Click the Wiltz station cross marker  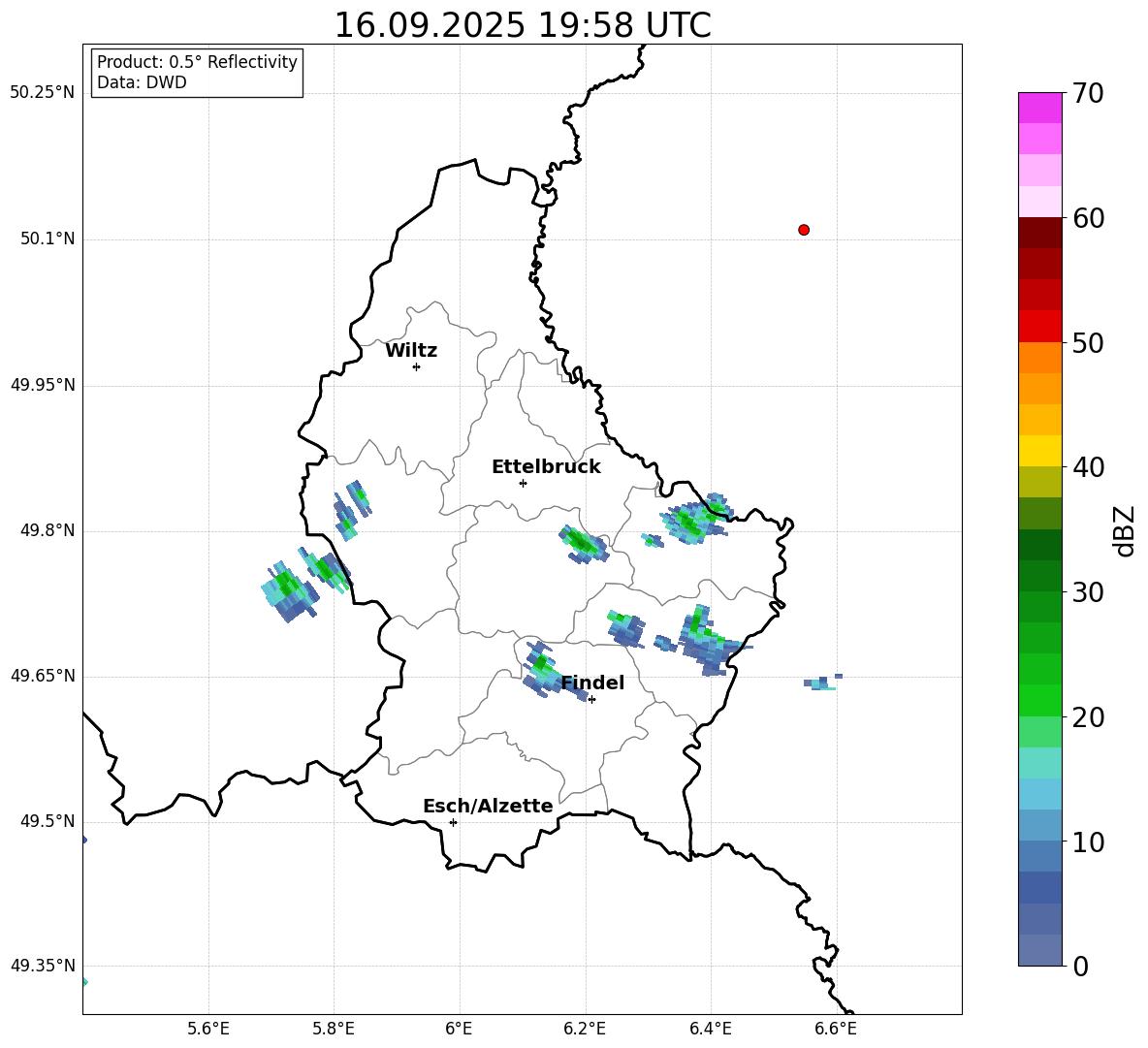point(416,366)
